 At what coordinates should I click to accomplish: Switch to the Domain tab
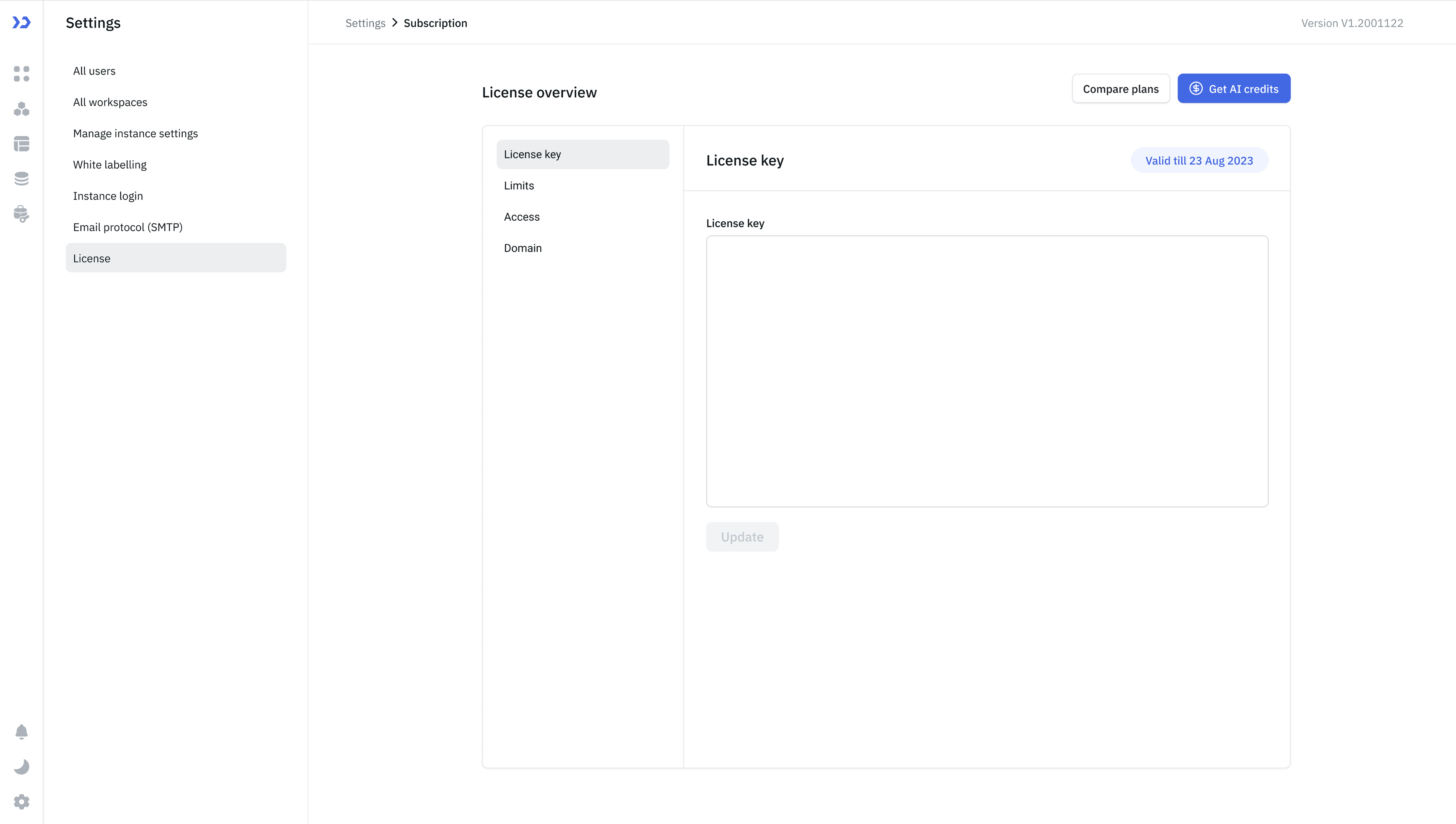523,248
